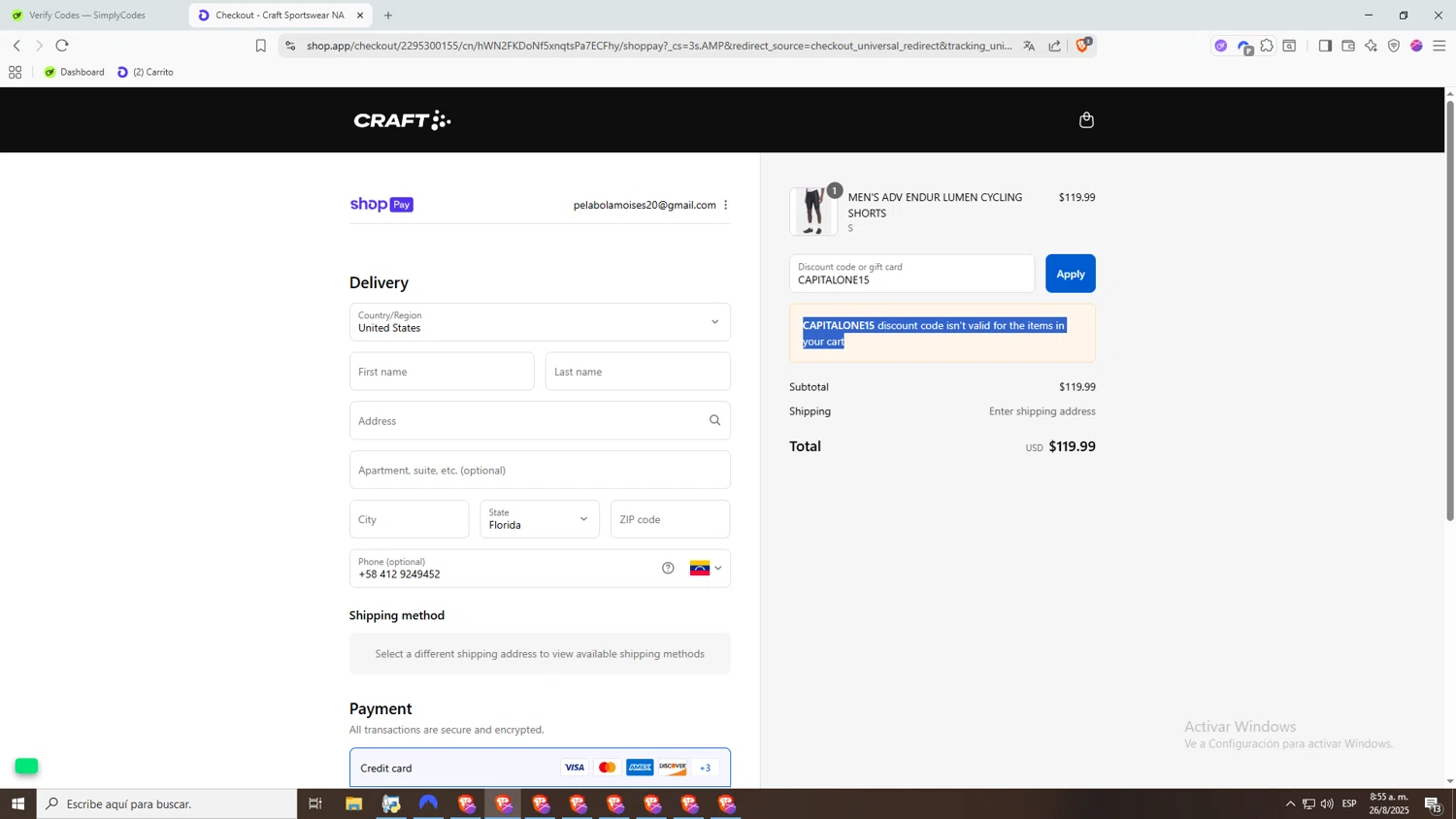Click the share page icon
The image size is (1456, 819).
[x=1055, y=46]
